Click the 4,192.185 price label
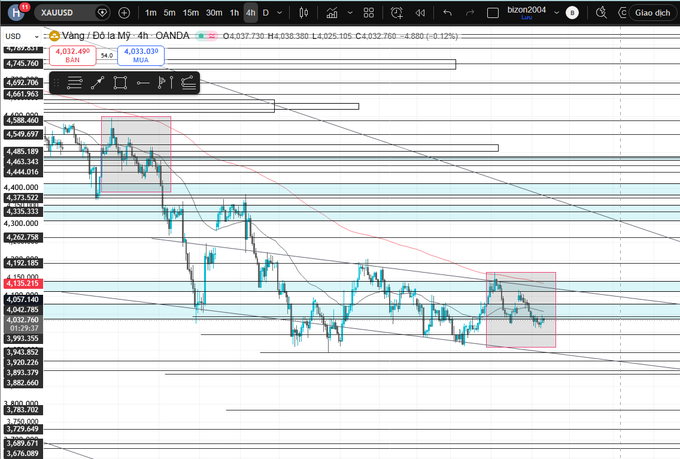680x459 pixels. (23, 263)
